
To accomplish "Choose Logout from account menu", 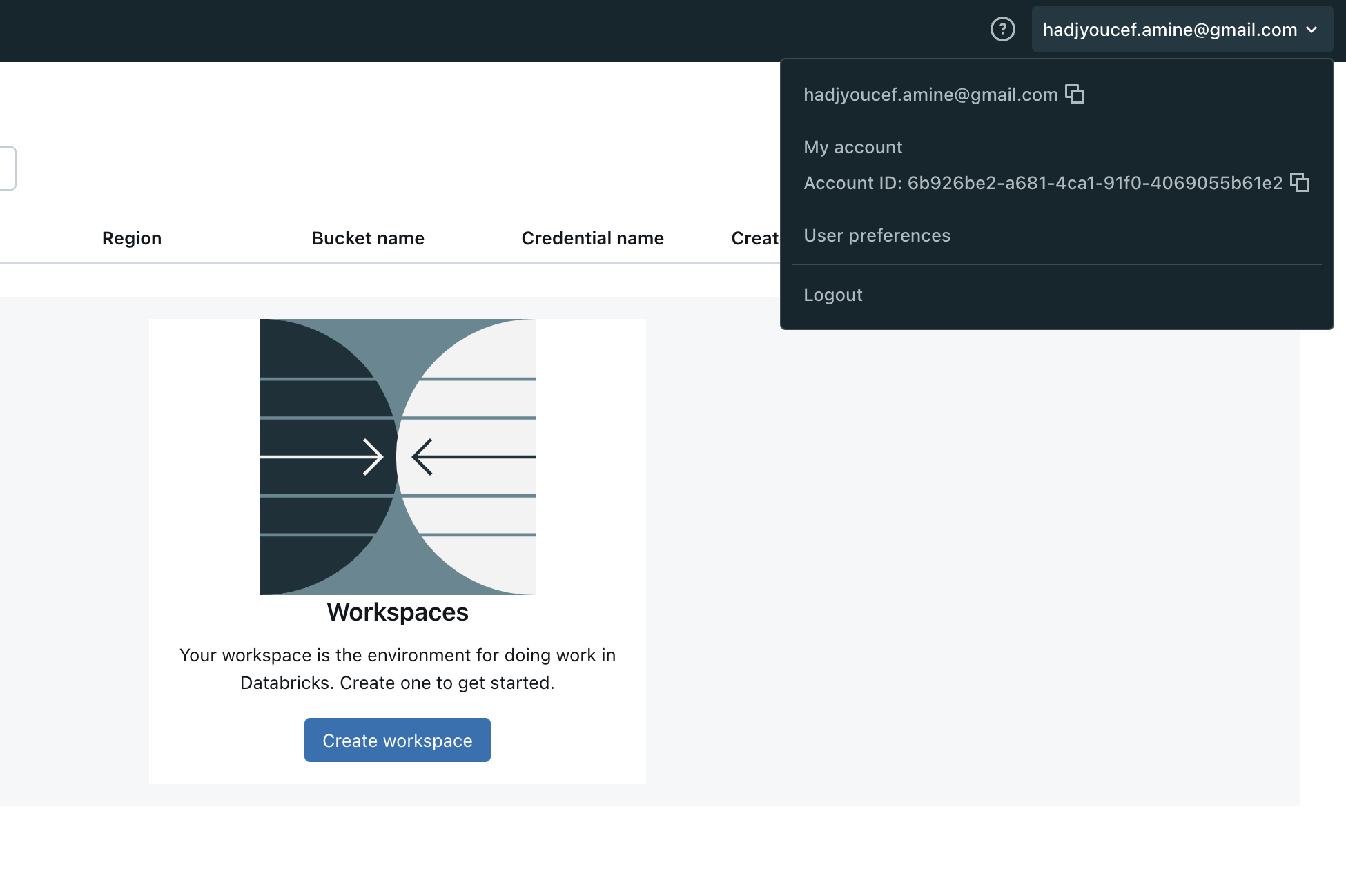I will pos(833,295).
